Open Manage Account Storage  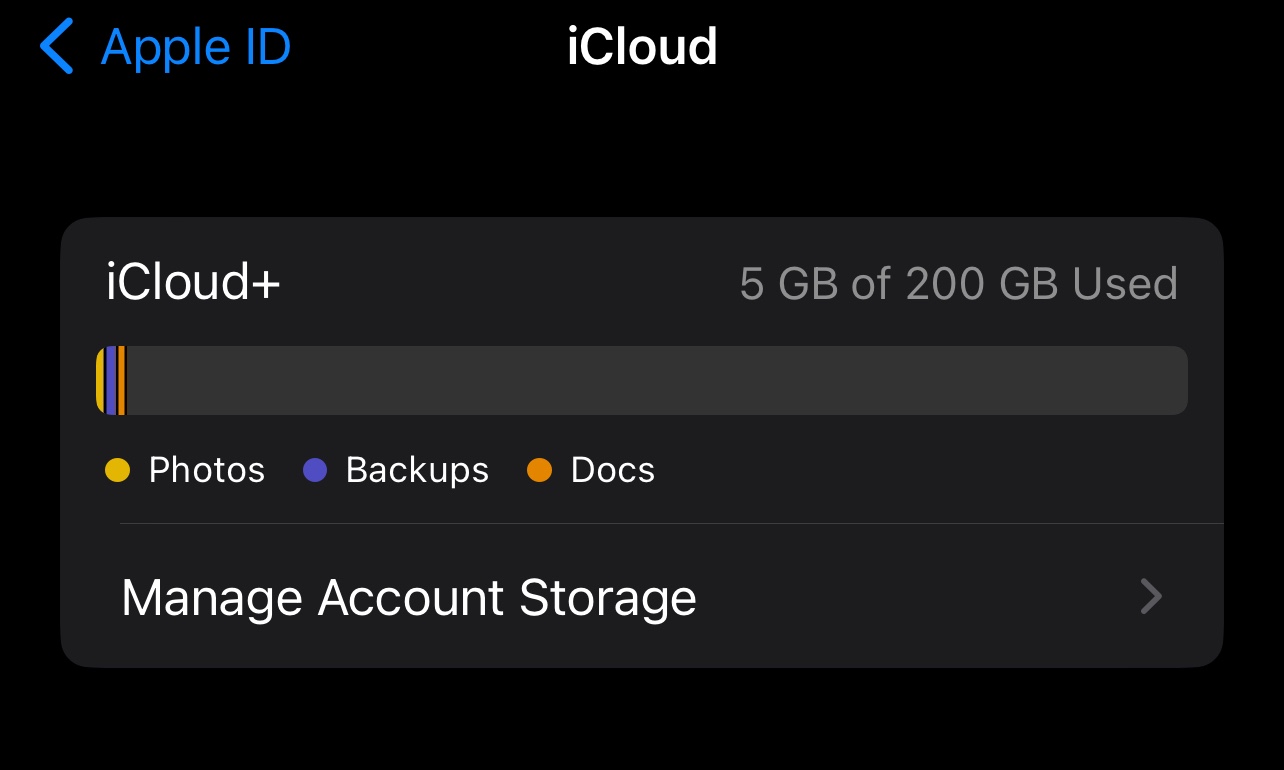click(408, 598)
